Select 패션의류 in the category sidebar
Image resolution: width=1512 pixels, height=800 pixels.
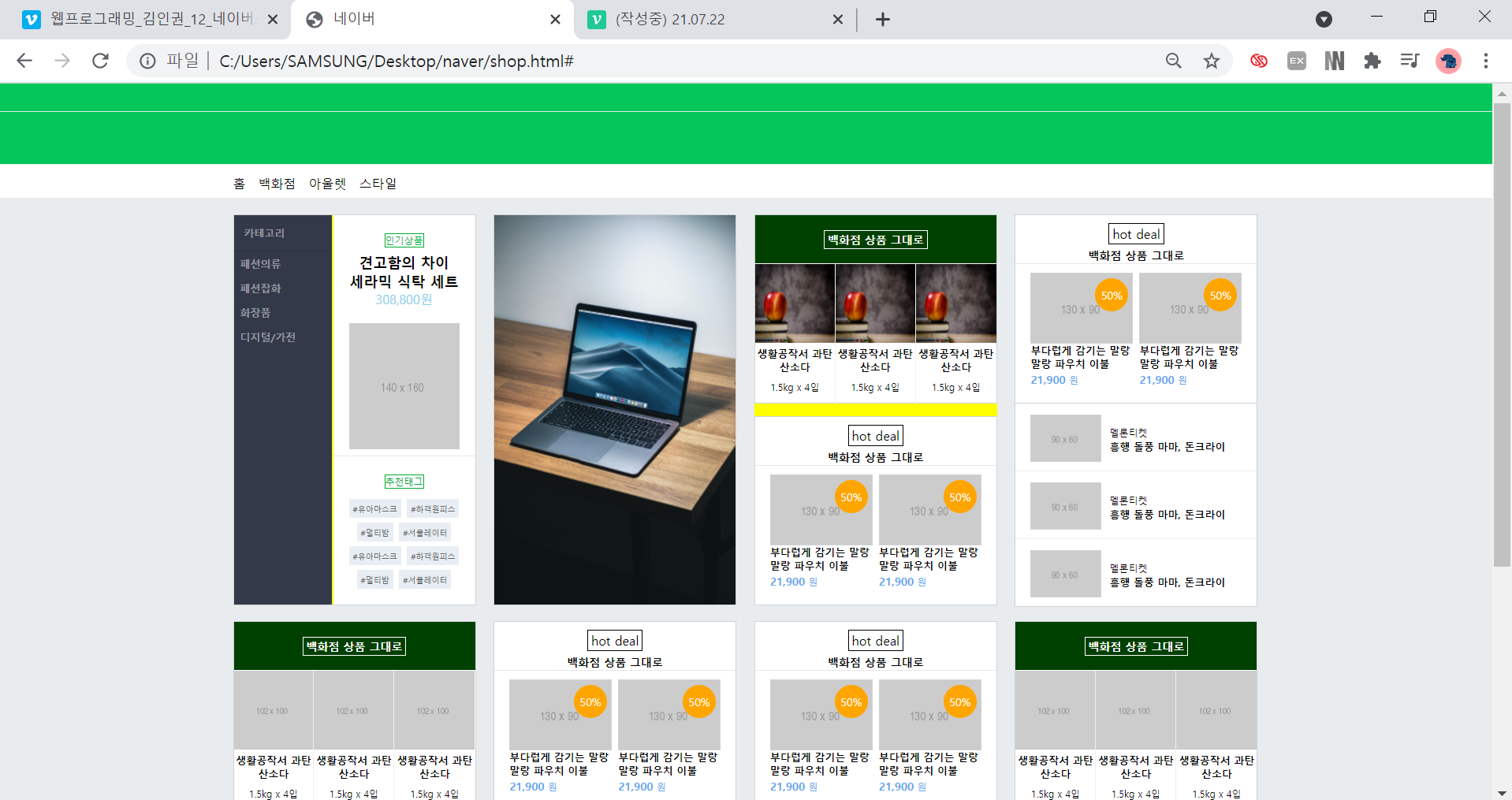[x=261, y=264]
